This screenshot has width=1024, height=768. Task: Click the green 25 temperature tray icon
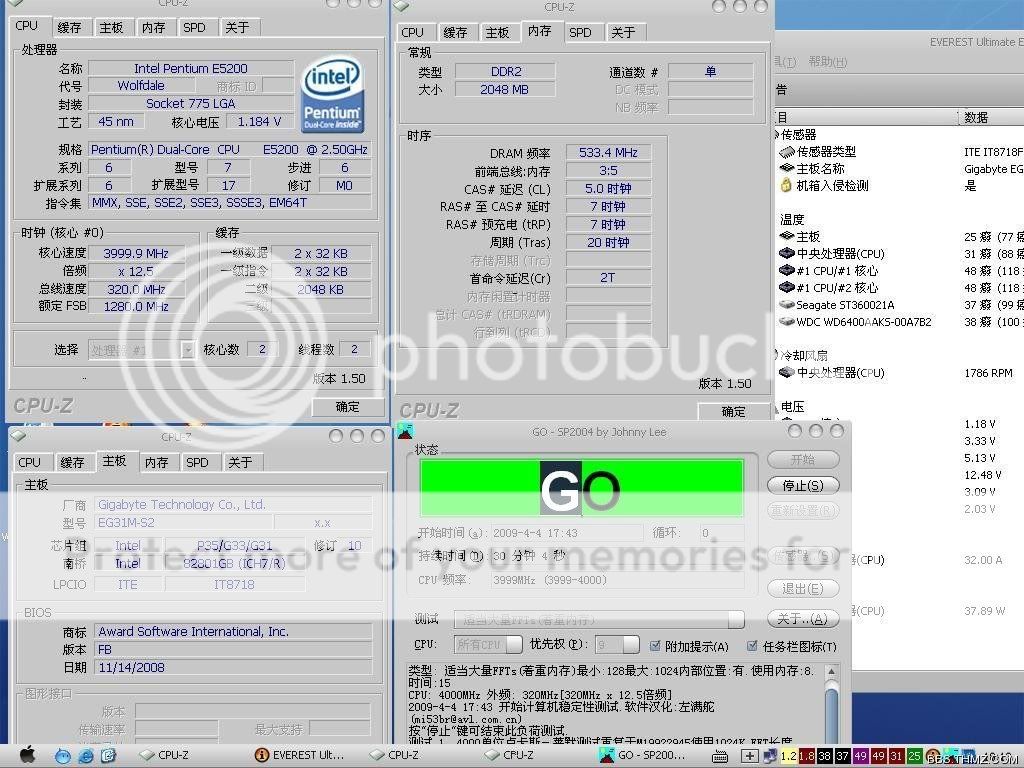coord(914,756)
